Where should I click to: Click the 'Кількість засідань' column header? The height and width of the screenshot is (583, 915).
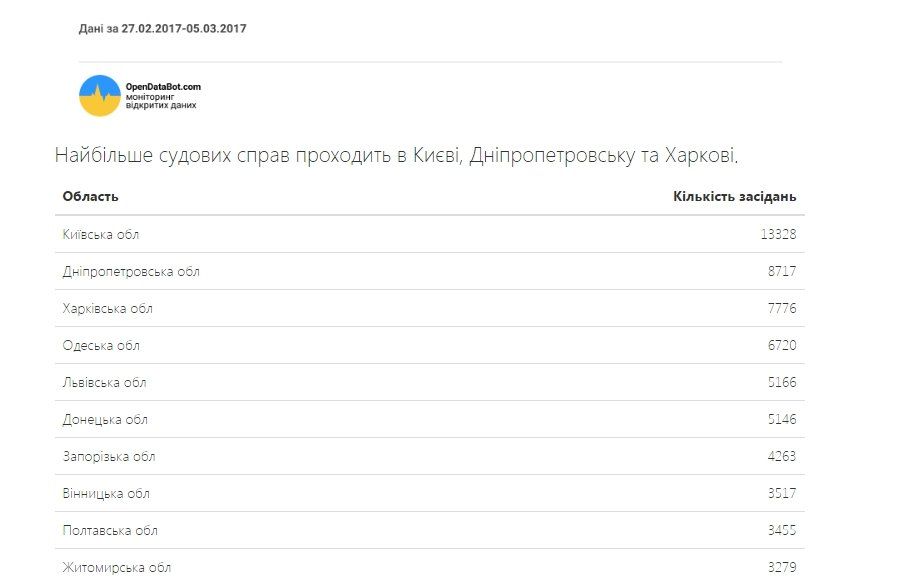pos(735,196)
